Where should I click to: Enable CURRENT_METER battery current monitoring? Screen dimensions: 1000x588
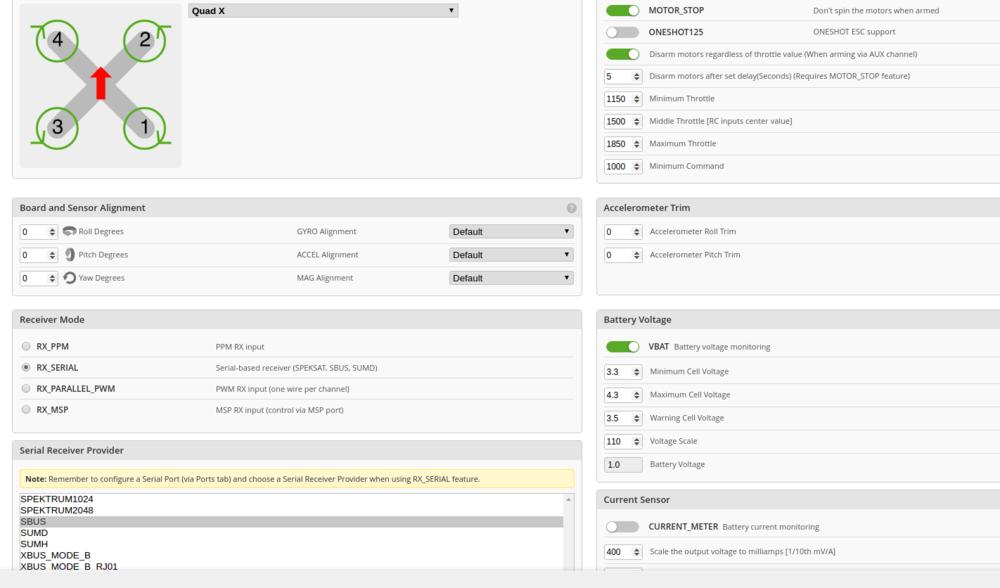(622, 527)
